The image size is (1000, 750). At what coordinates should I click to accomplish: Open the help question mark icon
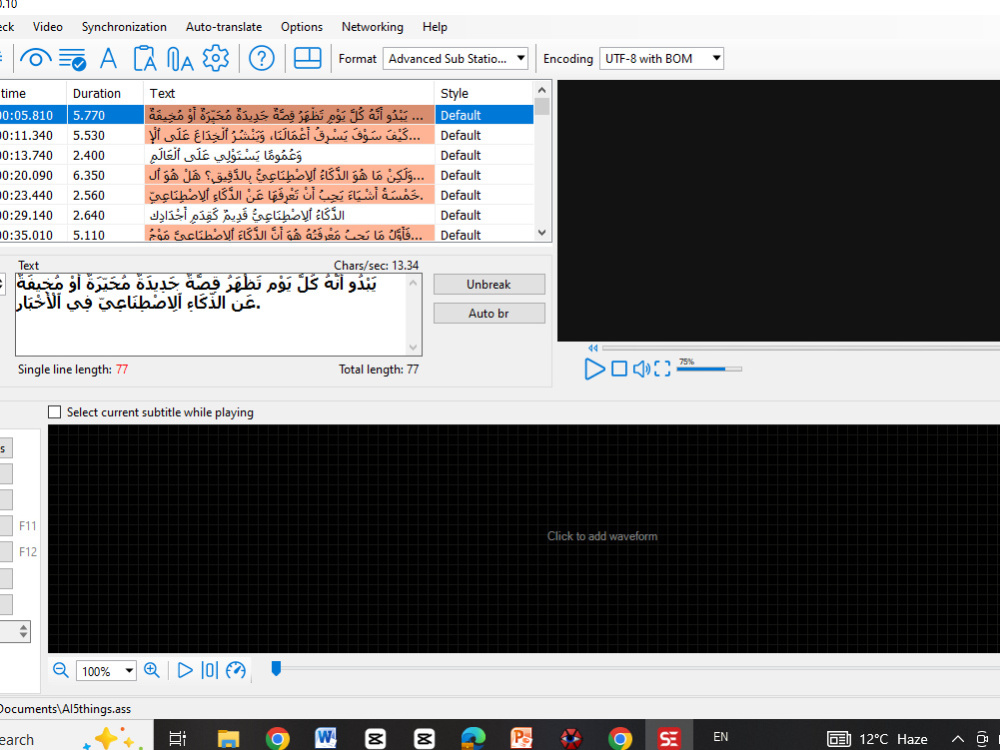[x=261, y=59]
